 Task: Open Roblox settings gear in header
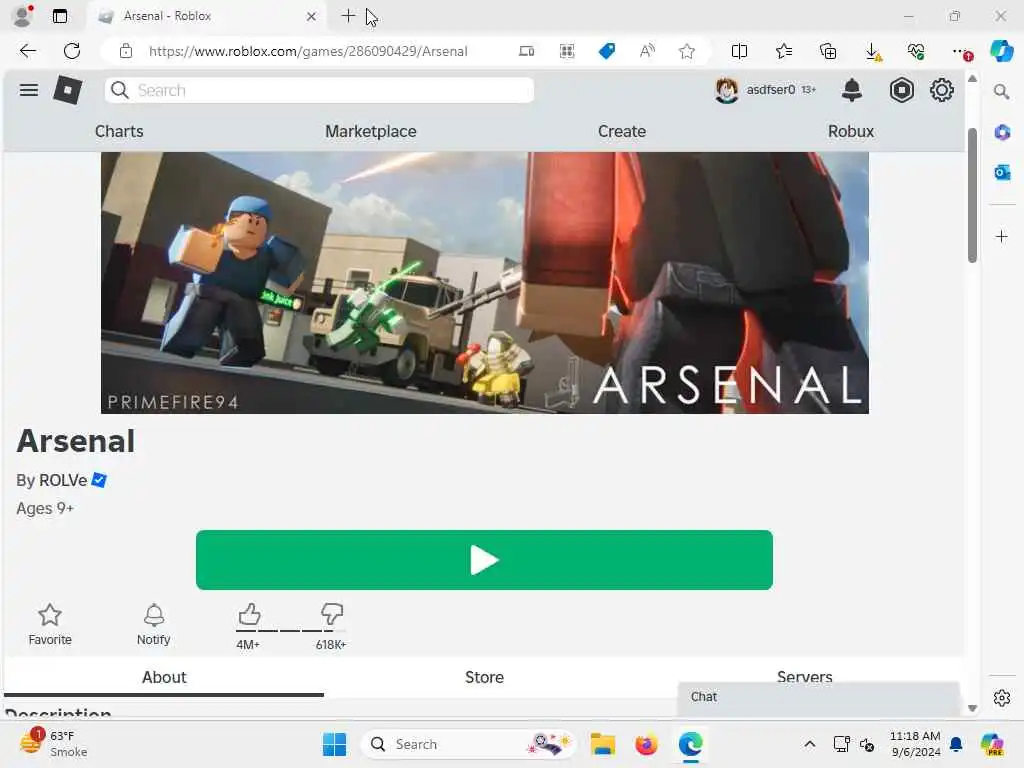coord(942,90)
